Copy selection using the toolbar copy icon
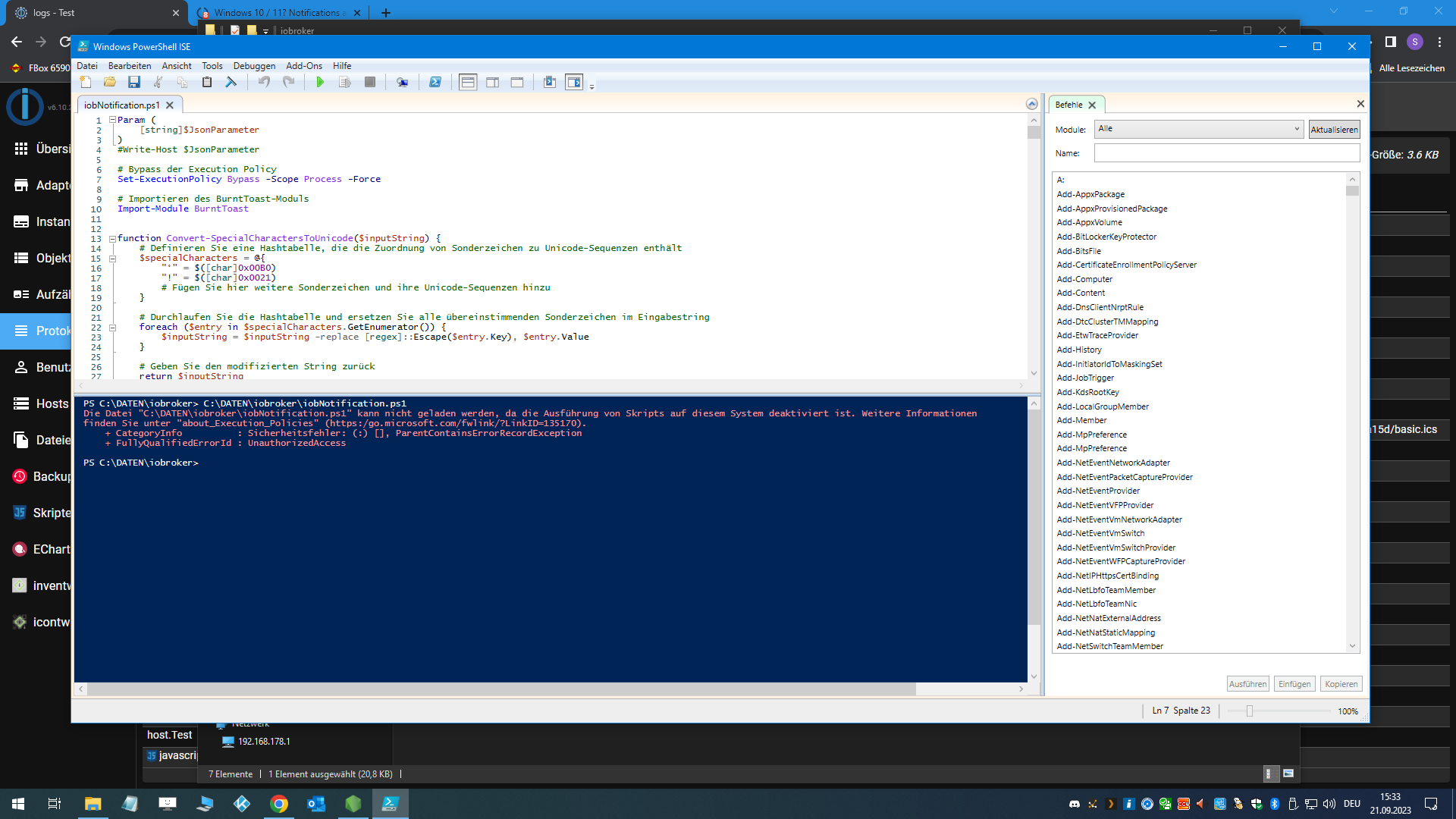Image resolution: width=1456 pixels, height=819 pixels. (183, 82)
